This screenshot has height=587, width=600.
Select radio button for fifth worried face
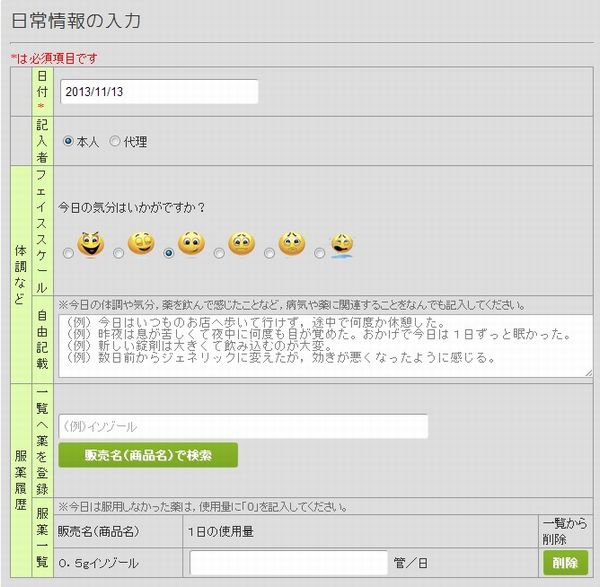[x=268, y=254]
